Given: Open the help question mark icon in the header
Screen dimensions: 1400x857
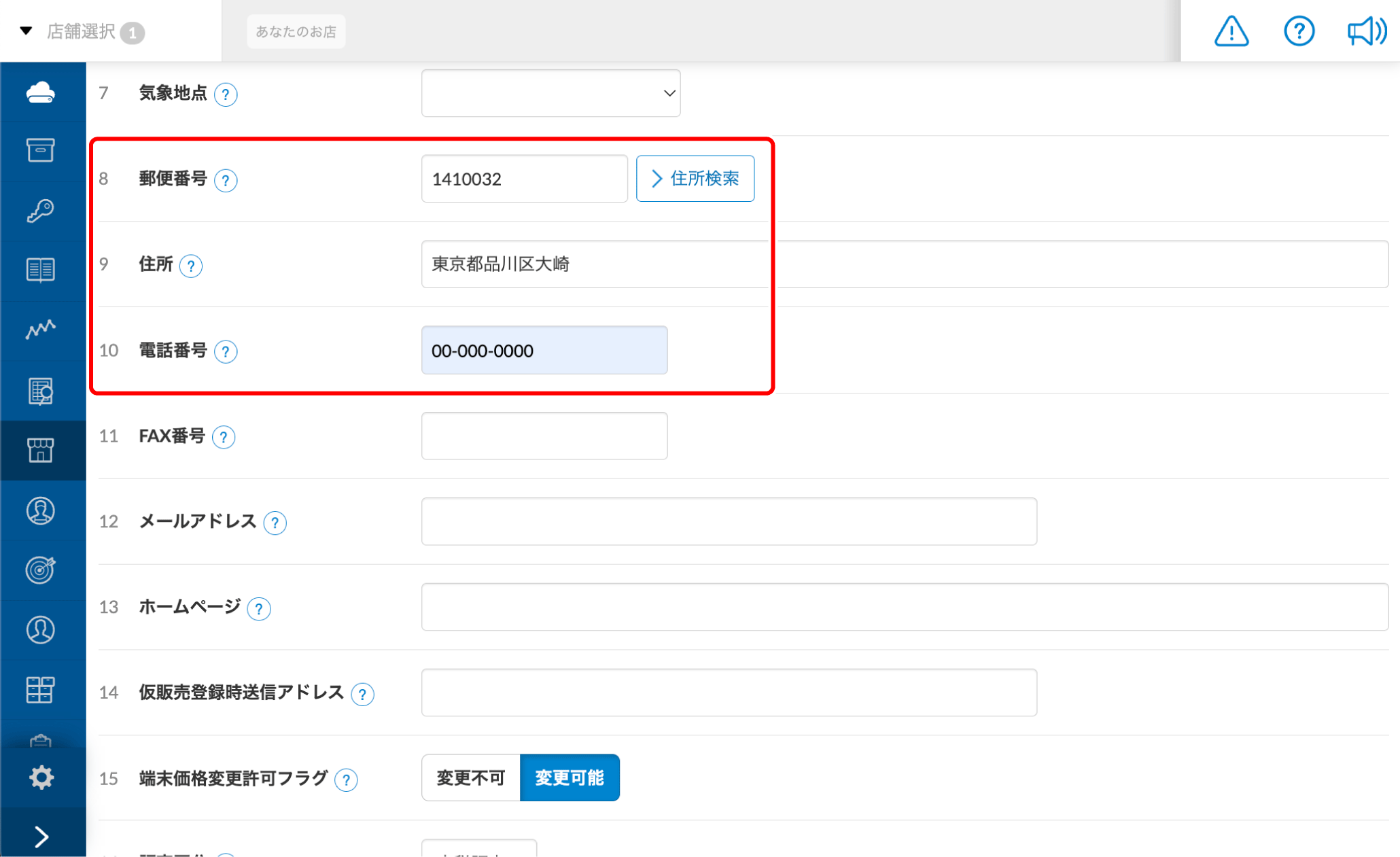Looking at the screenshot, I should click(1299, 31).
